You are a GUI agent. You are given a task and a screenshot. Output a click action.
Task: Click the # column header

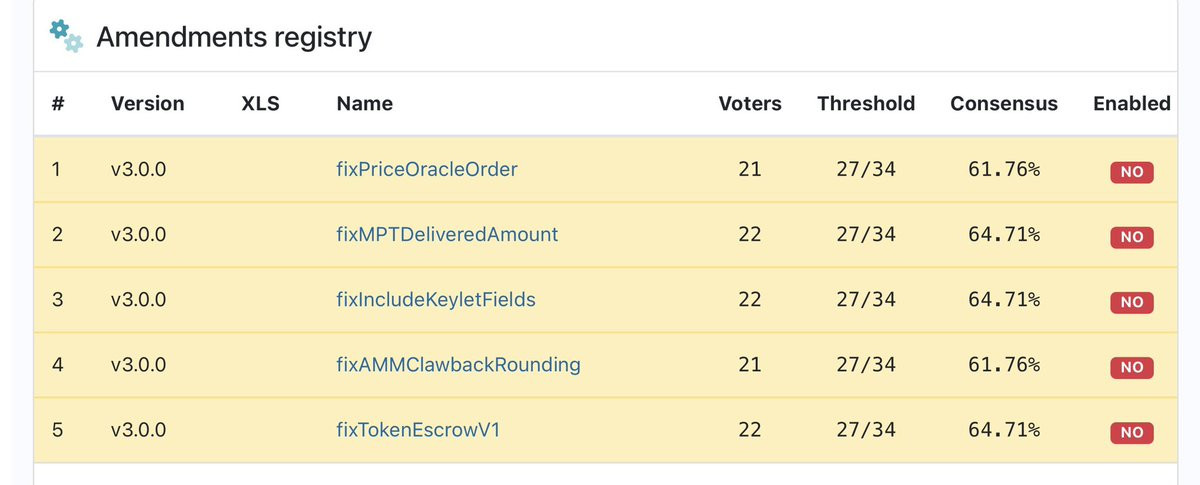[58, 103]
